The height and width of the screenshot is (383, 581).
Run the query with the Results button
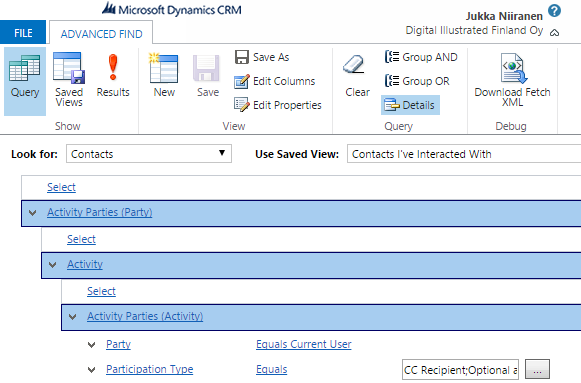click(113, 76)
